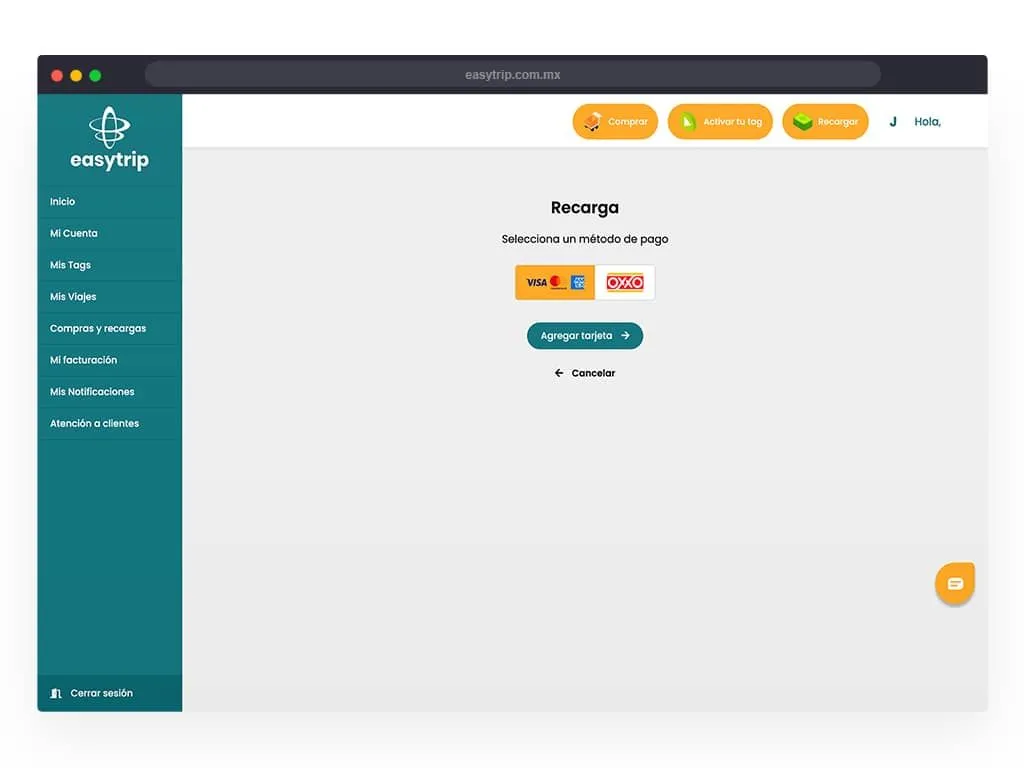Go to Mi Cuenta
Image resolution: width=1024 pixels, height=768 pixels.
point(110,233)
